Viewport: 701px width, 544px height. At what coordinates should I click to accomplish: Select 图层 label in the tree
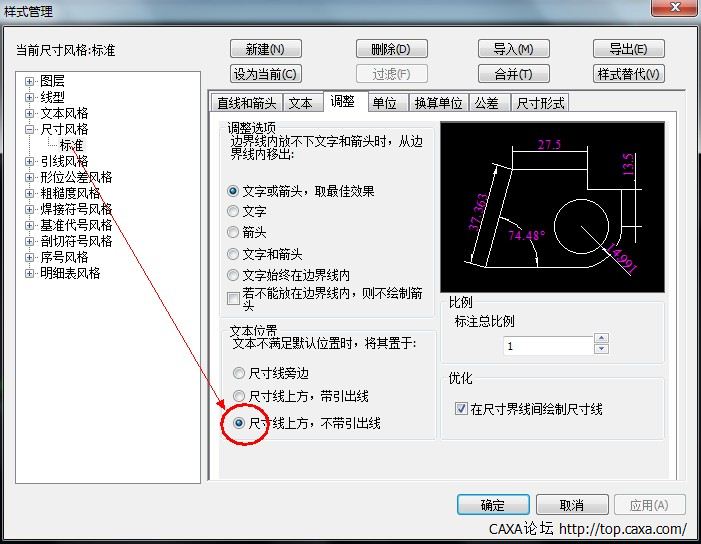52,81
